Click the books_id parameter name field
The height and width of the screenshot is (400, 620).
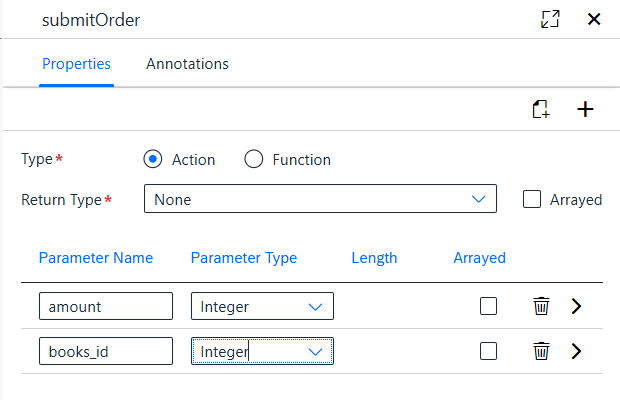pos(106,351)
